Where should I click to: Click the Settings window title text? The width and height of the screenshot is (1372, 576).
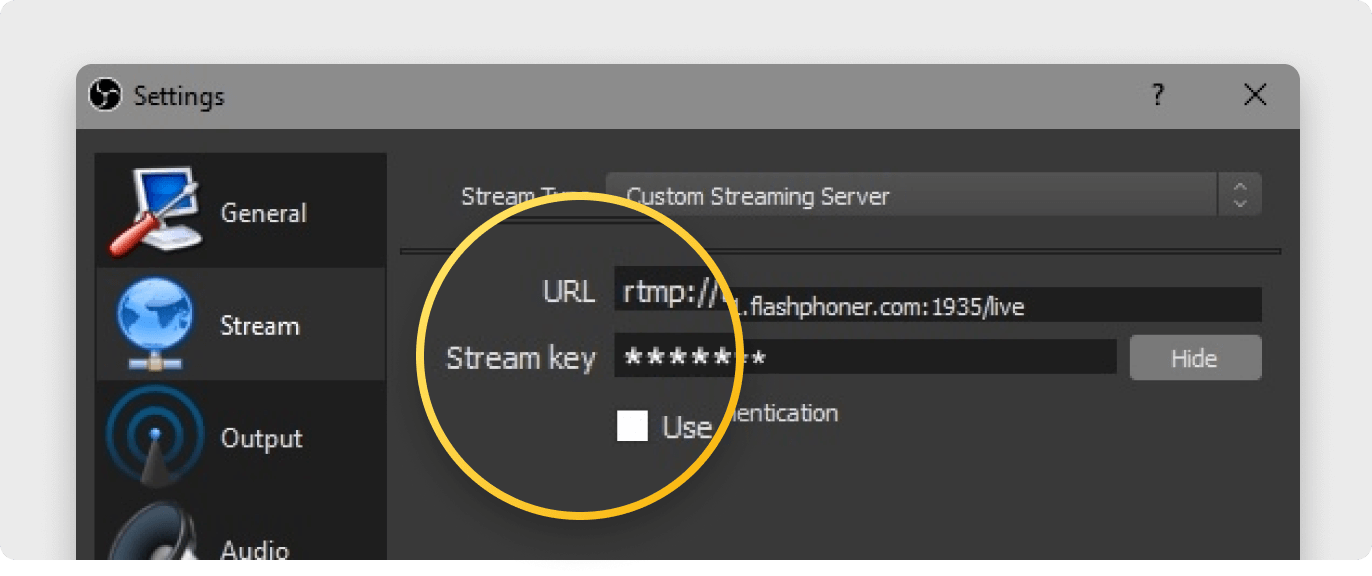[179, 97]
